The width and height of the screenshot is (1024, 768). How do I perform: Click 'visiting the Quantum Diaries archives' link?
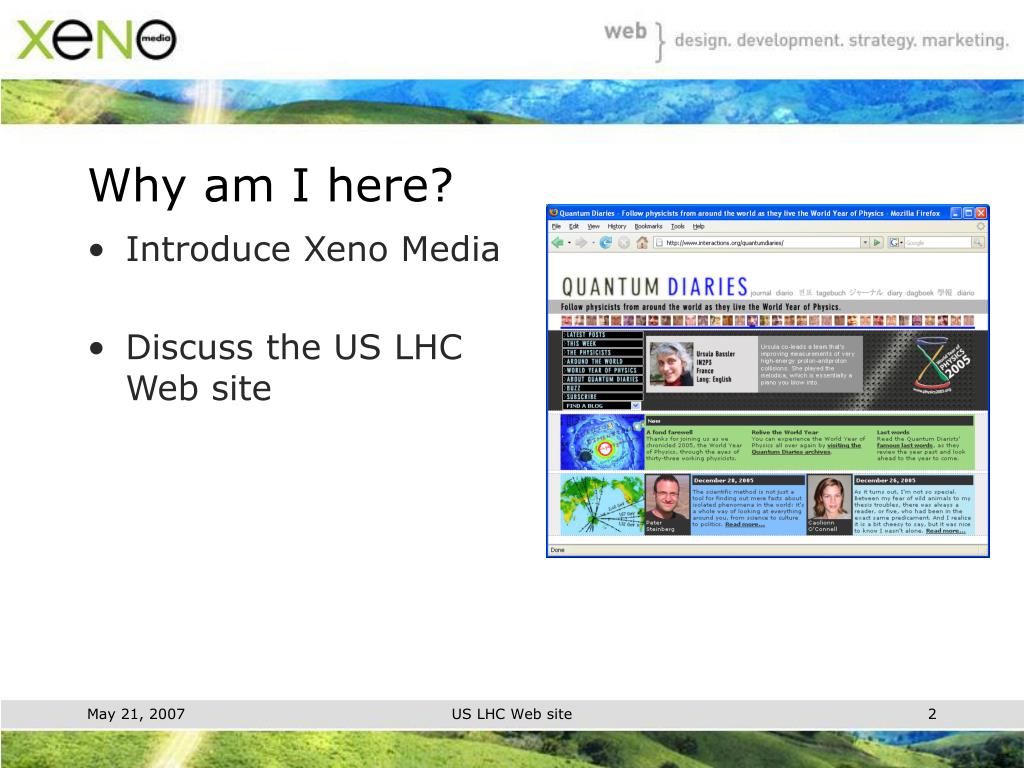(x=808, y=448)
